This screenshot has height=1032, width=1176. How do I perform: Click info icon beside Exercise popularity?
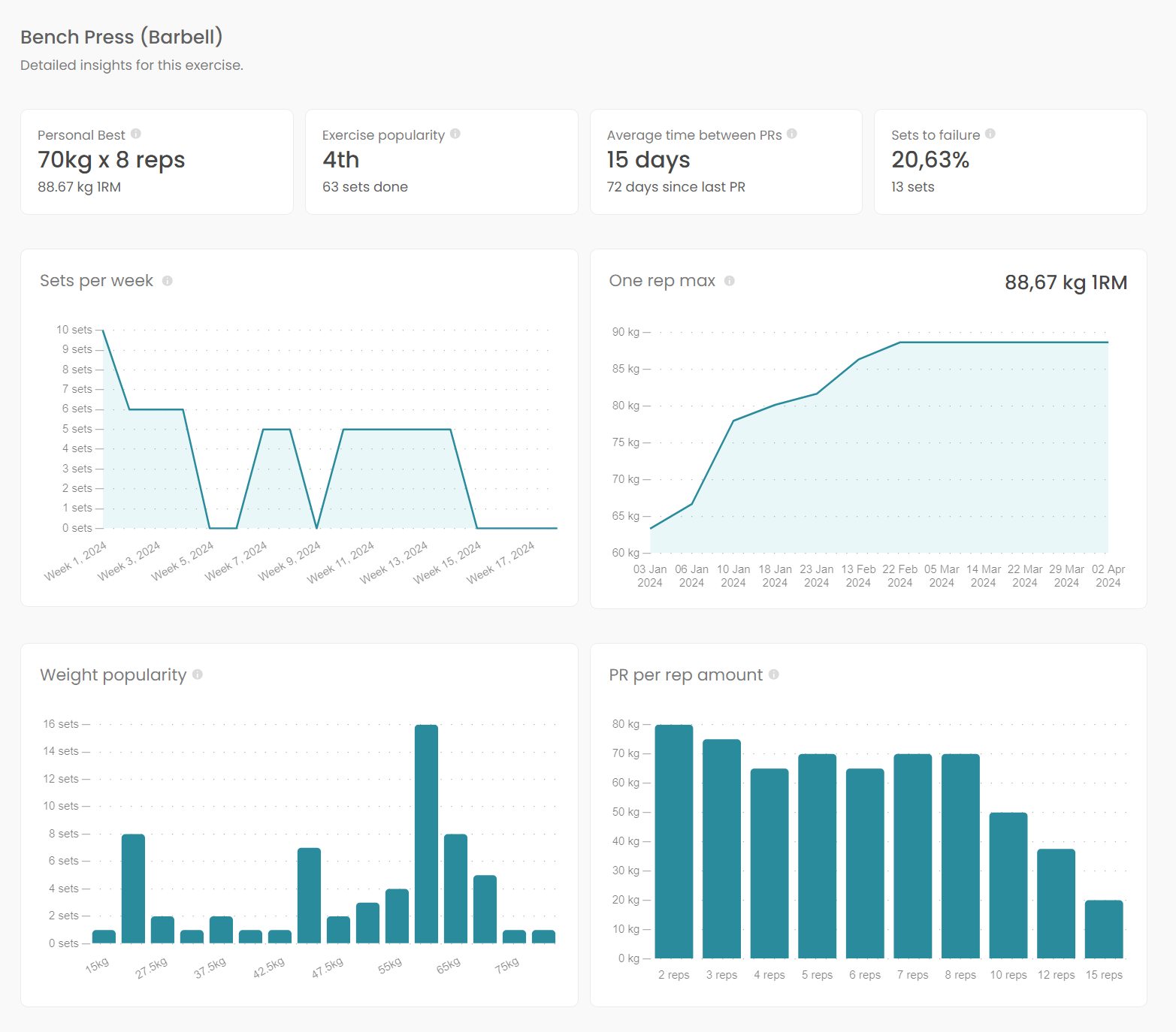[455, 134]
